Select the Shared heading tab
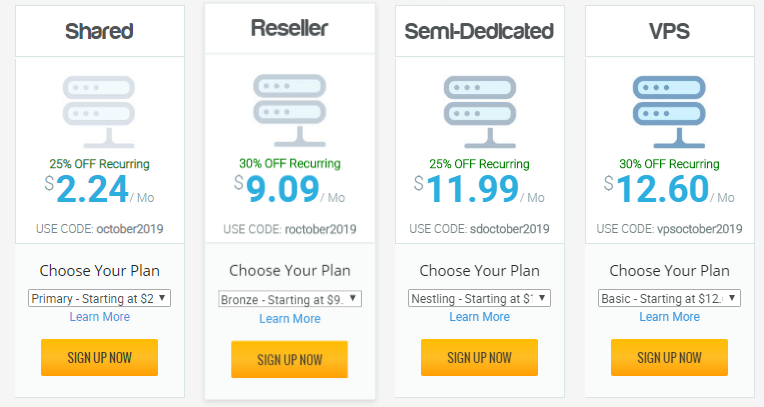The height and width of the screenshot is (407, 764). 99,31
